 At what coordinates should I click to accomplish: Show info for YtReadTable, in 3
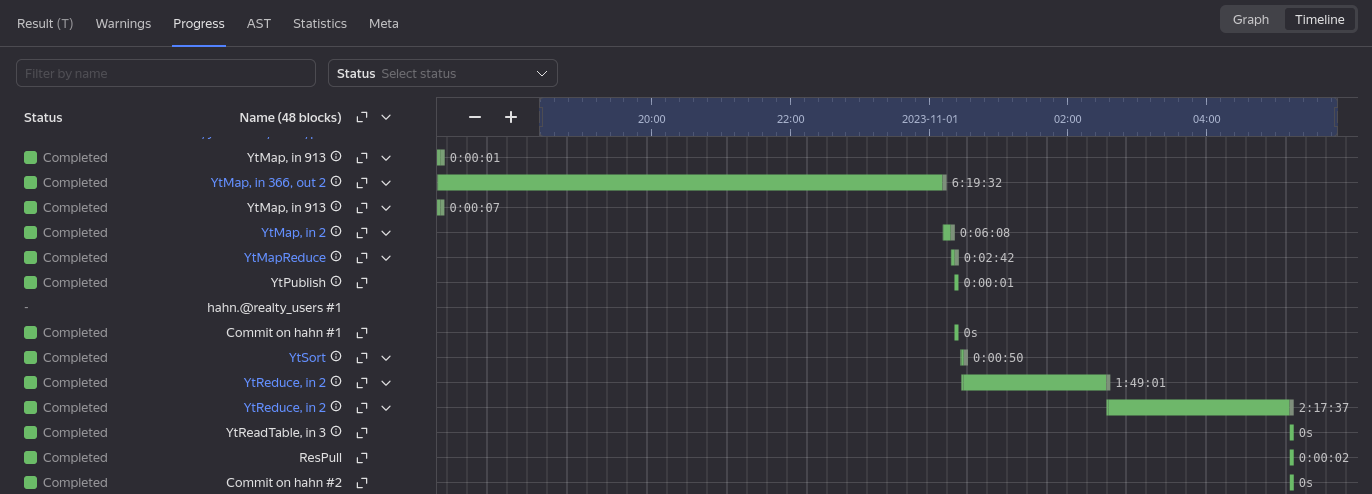(x=336, y=432)
